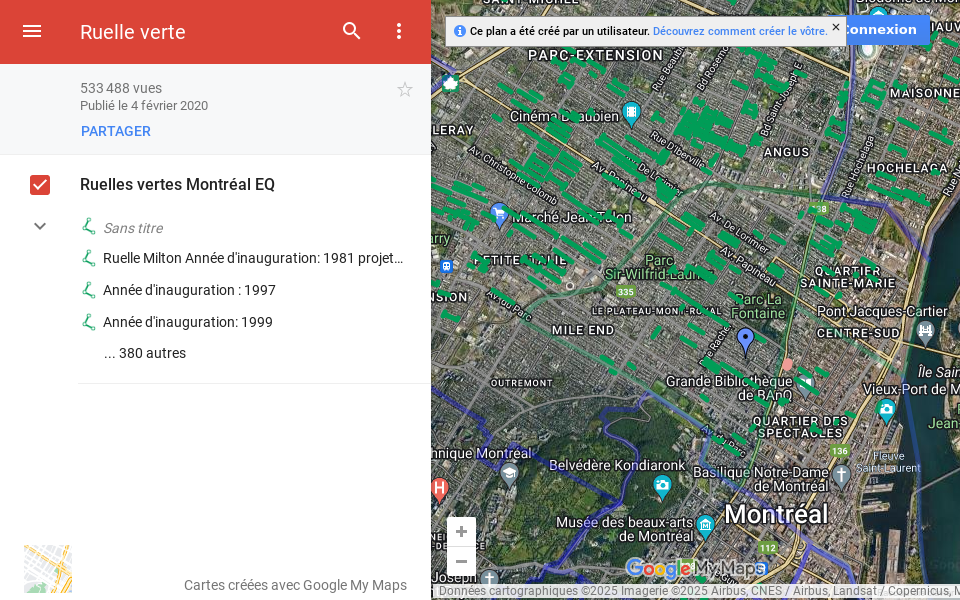960x600 pixels.
Task: Click the blue location pin marker
Action: [745, 340]
